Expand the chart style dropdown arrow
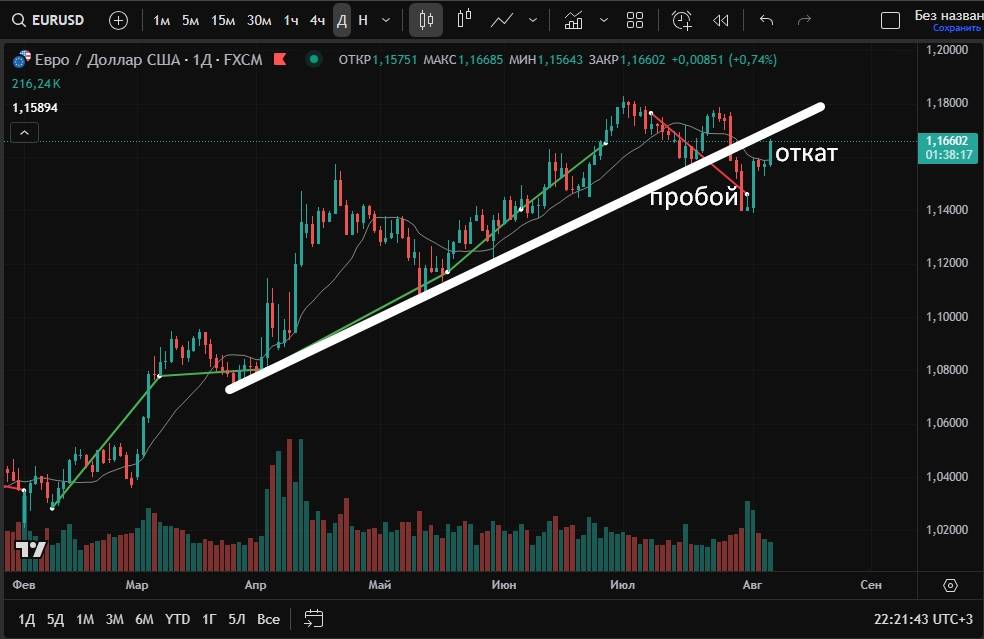This screenshot has width=984, height=639. point(532,20)
